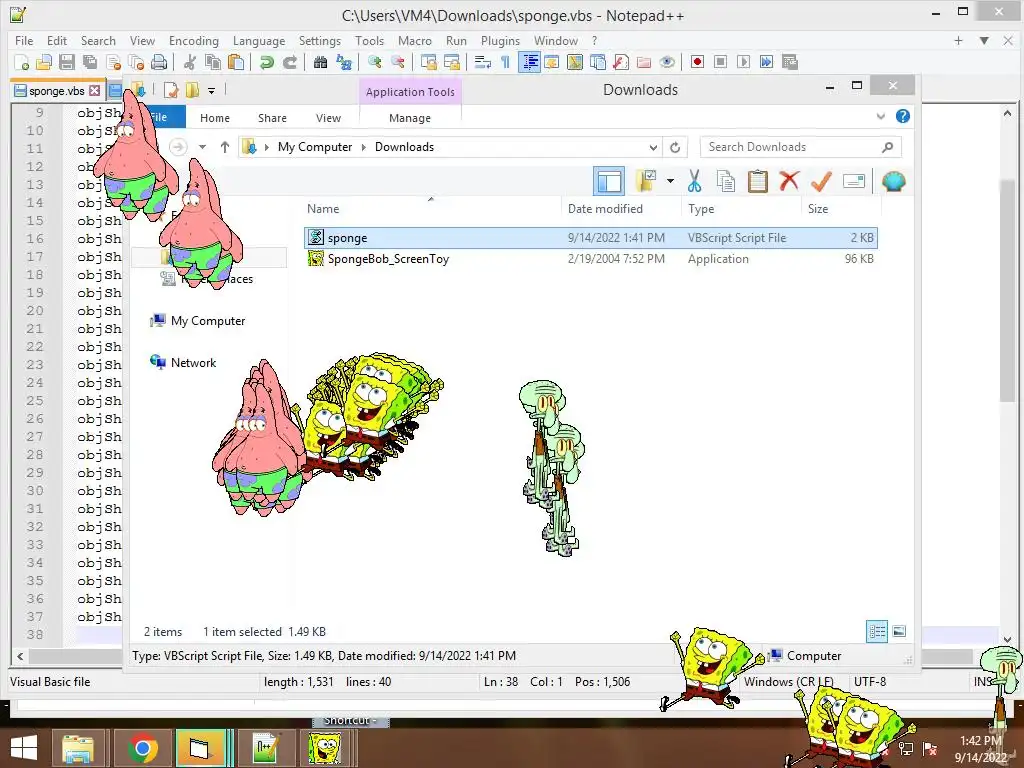Click the Zoom Out magnifier icon

pos(397,62)
